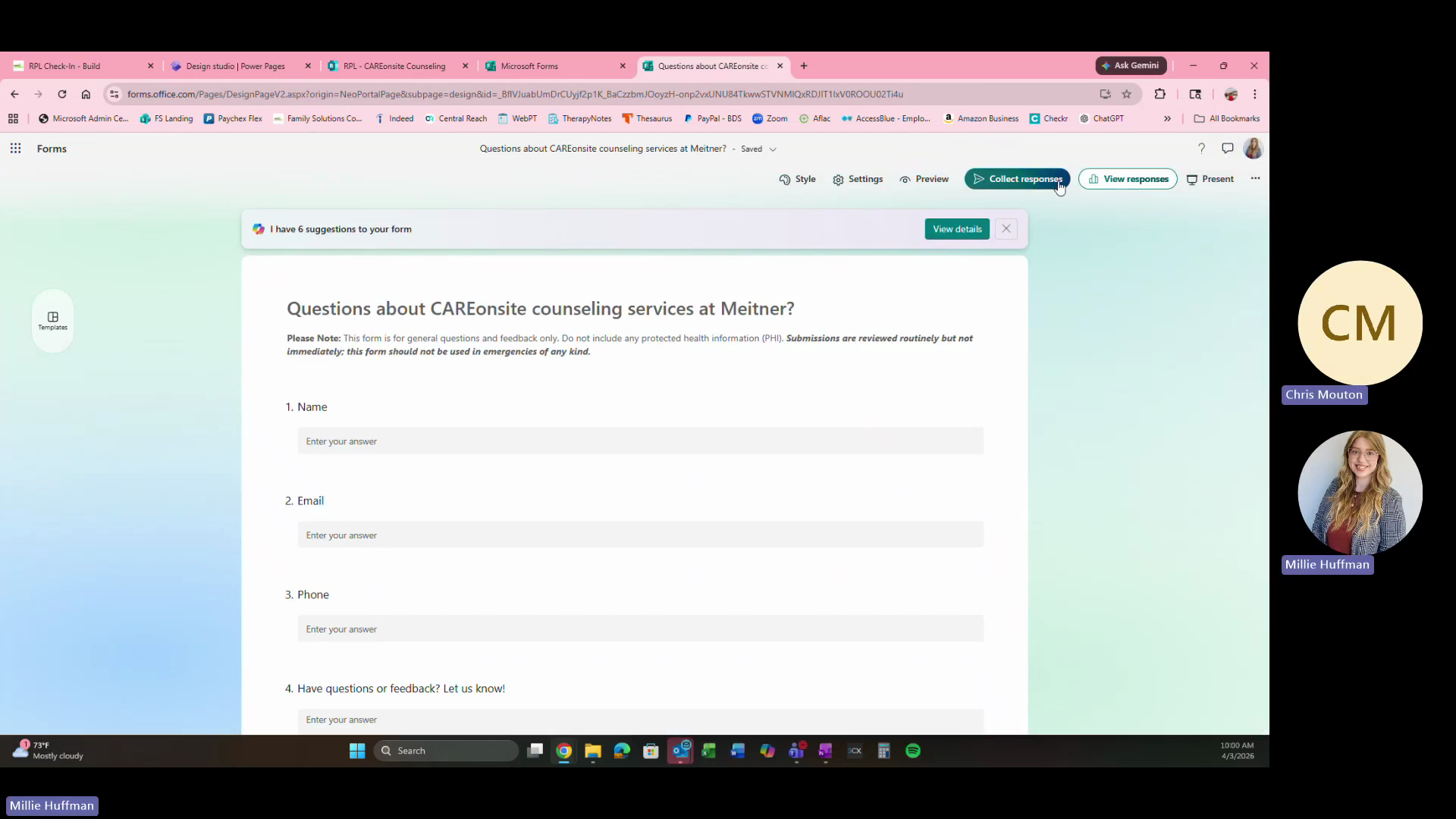Viewport: 1456px width, 819px height.
Task: Switch to Microsoft Forms tab
Action: point(556,66)
